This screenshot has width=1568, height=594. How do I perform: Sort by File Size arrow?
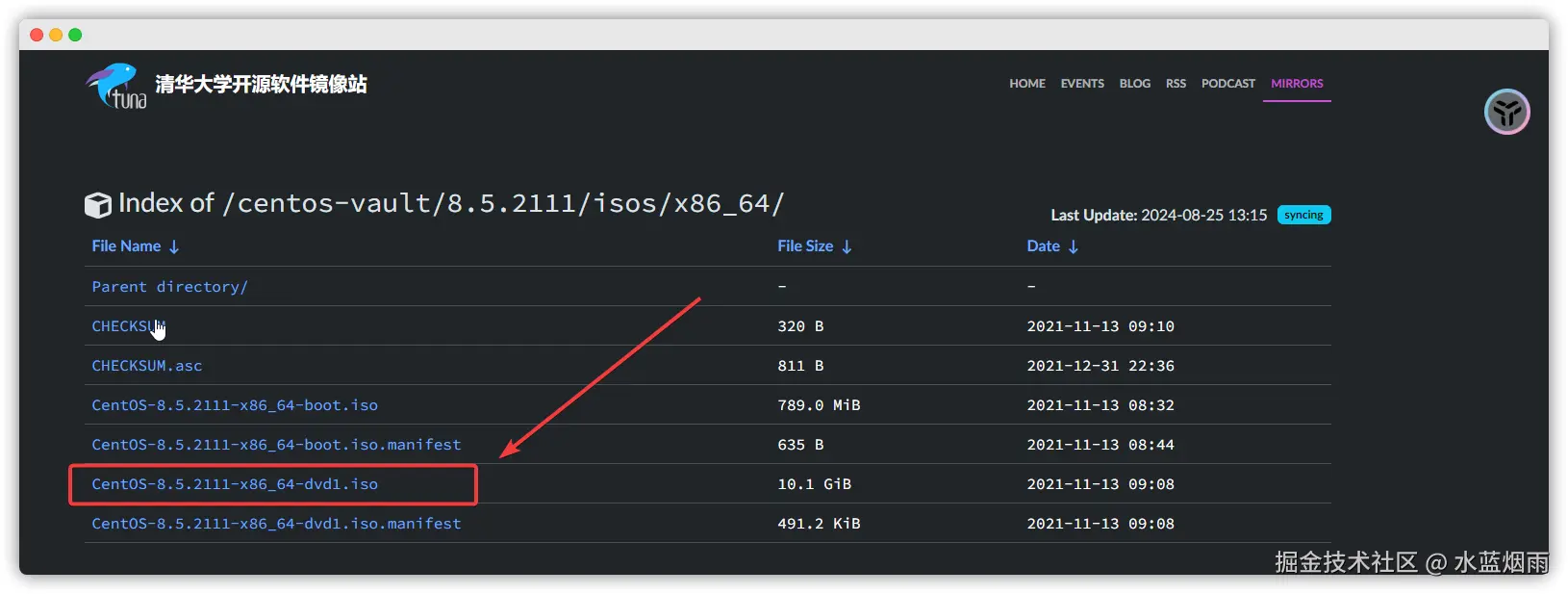pyautogui.click(x=847, y=247)
